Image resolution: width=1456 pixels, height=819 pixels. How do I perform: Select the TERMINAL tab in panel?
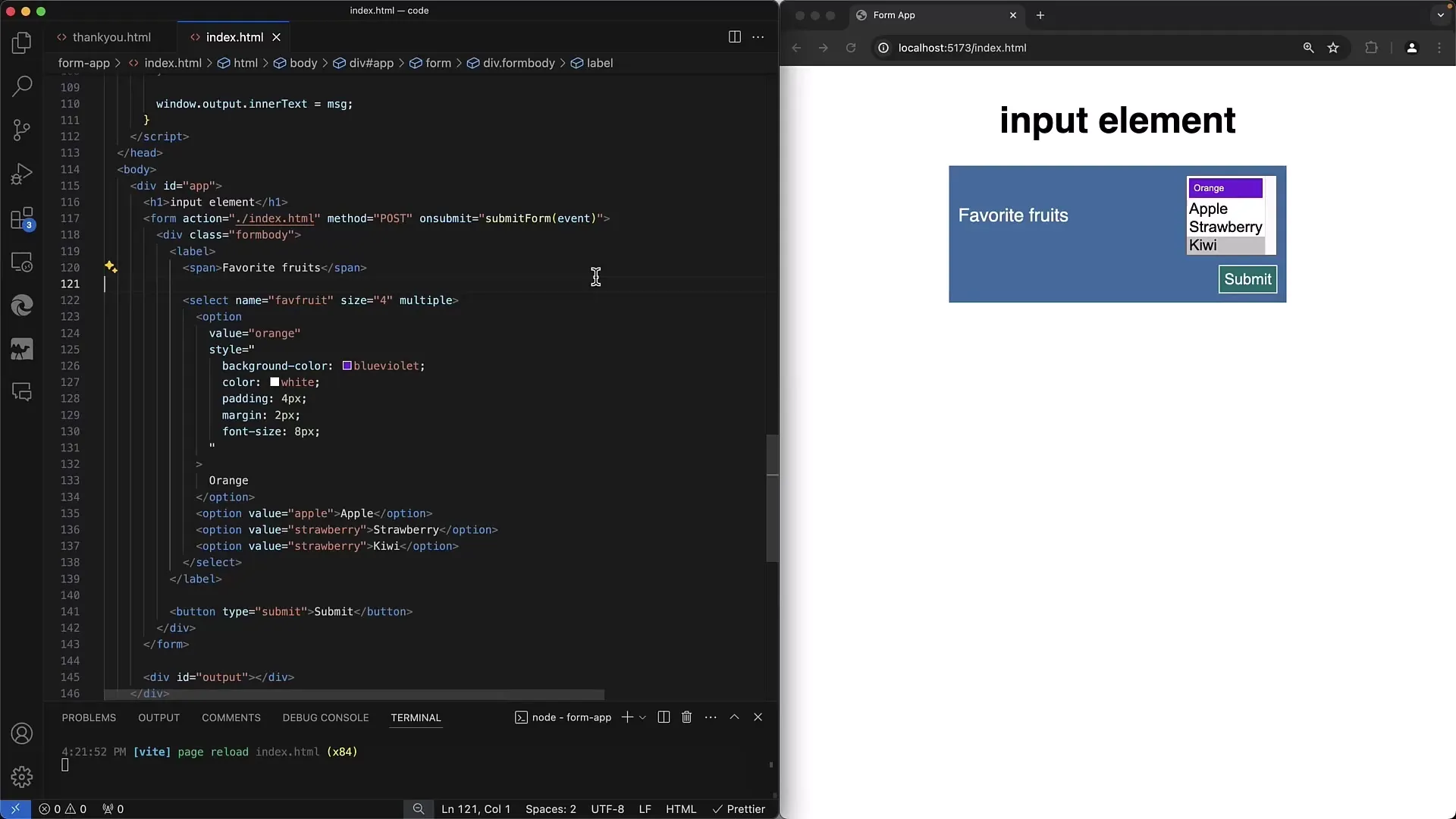415,717
